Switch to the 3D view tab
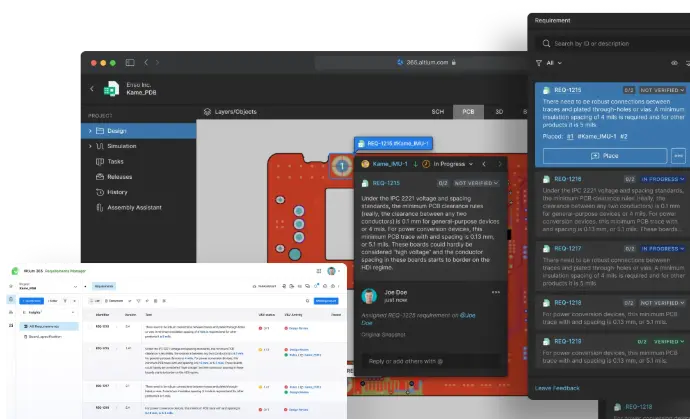 pos(499,112)
